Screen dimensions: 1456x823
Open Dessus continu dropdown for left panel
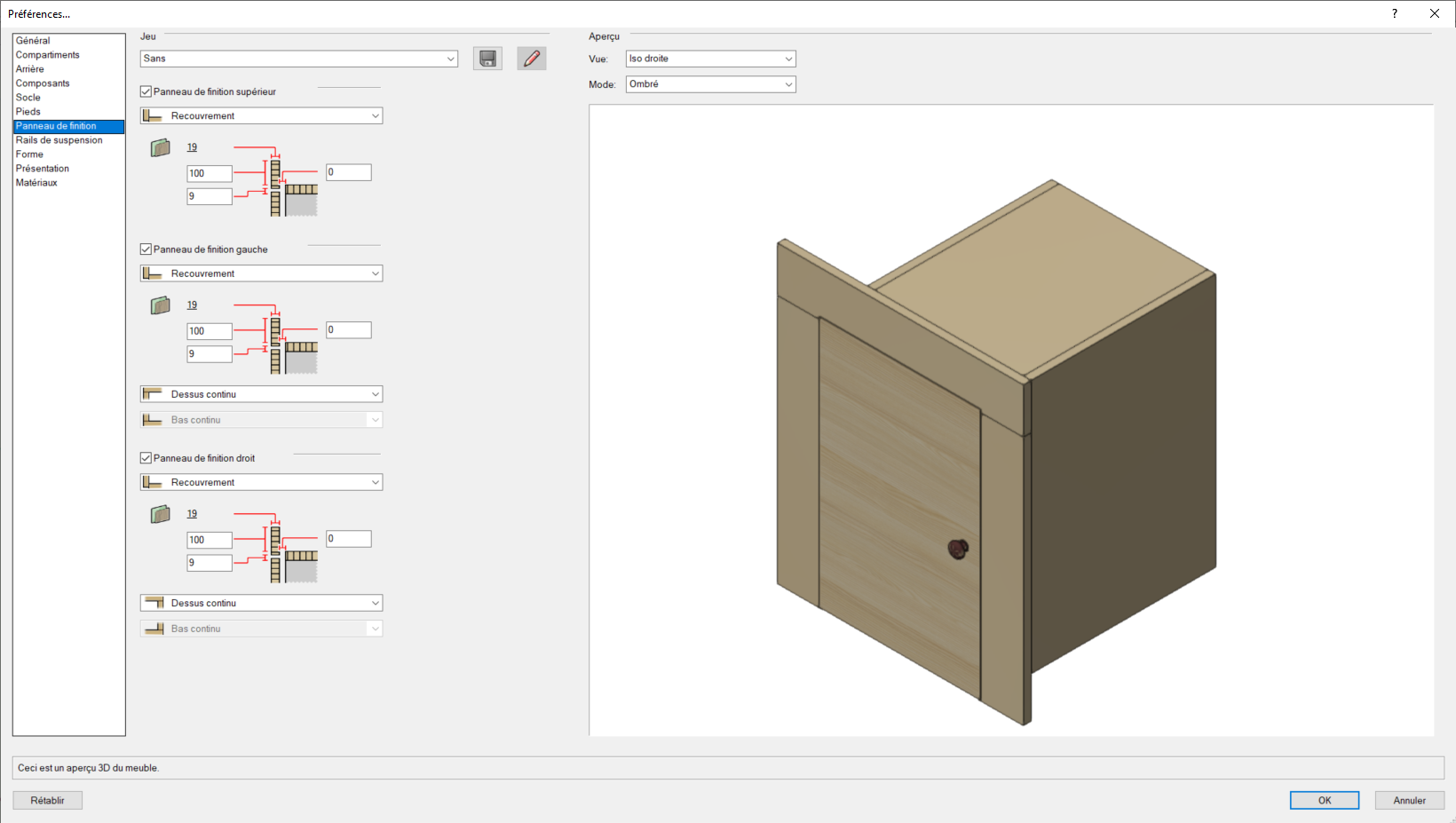261,394
